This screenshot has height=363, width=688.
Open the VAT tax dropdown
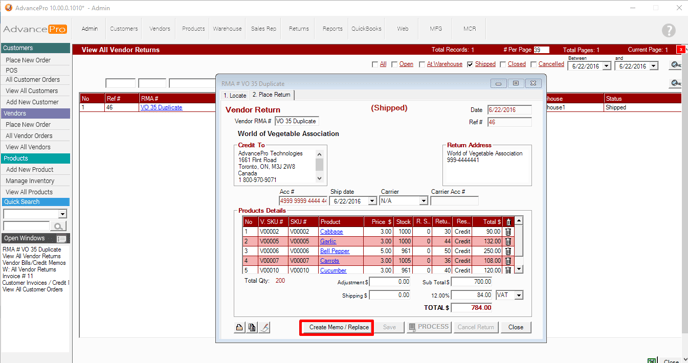tap(519, 295)
